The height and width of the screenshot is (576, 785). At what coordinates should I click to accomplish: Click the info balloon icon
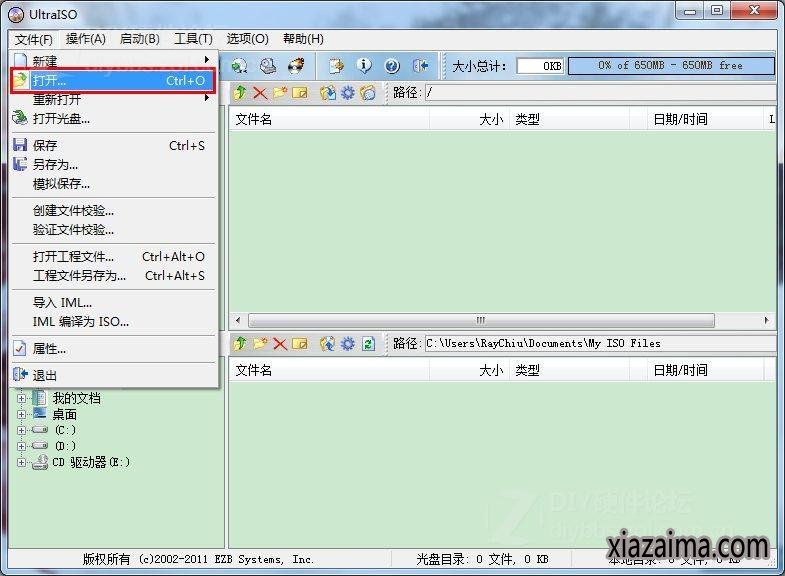tap(364, 66)
